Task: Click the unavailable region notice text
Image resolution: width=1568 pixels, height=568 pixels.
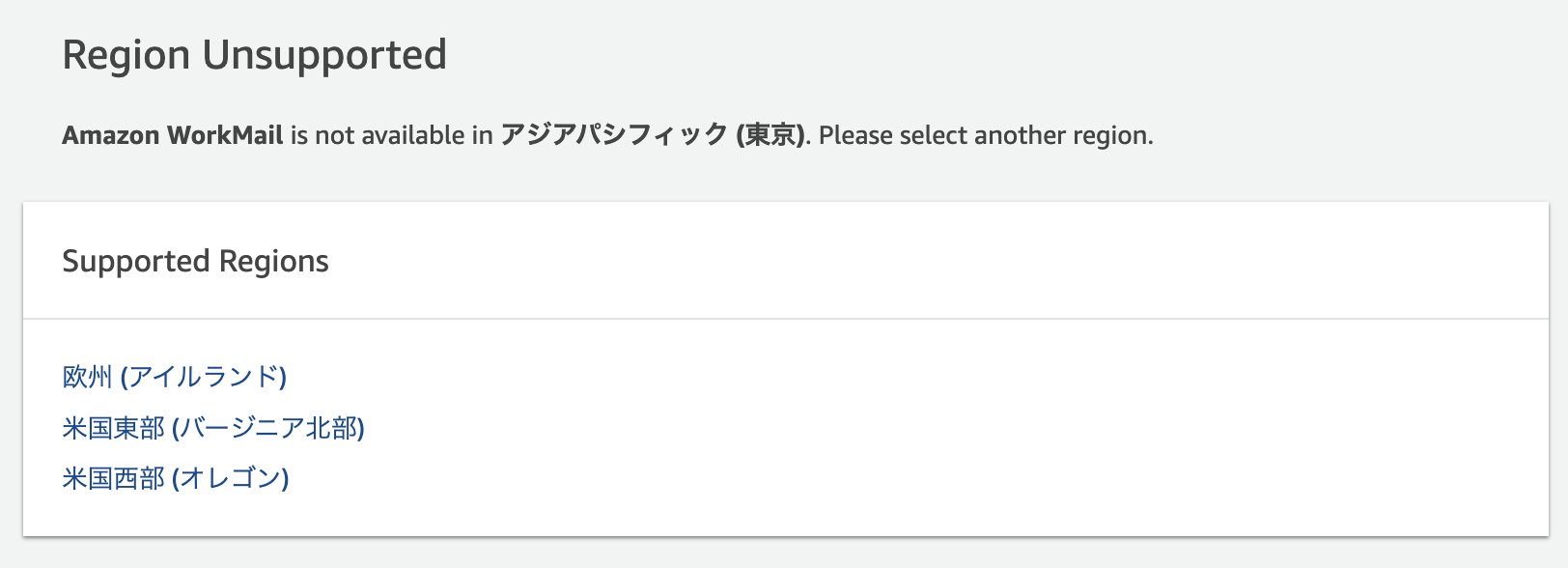Action: click(x=606, y=135)
